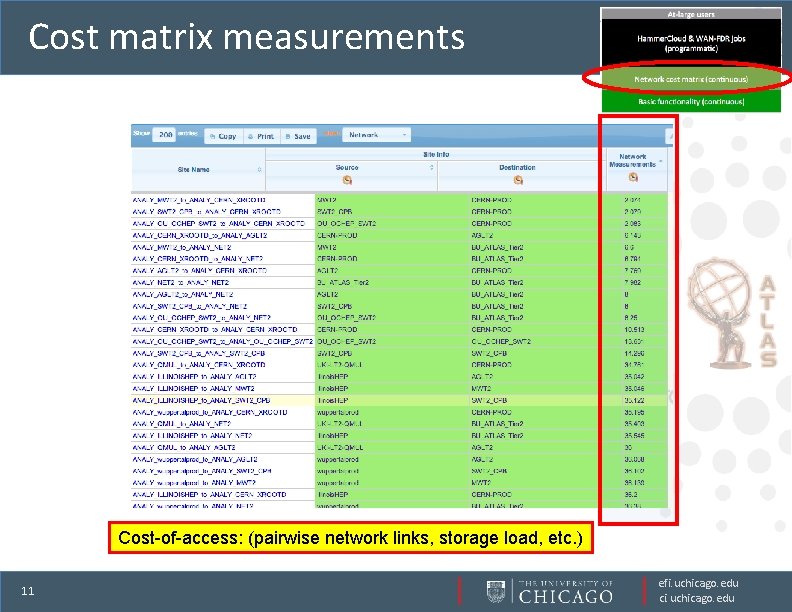The width and height of the screenshot is (792, 612).
Task: Click HammerCloud & WAN-FDR jobs box
Action: [691, 43]
